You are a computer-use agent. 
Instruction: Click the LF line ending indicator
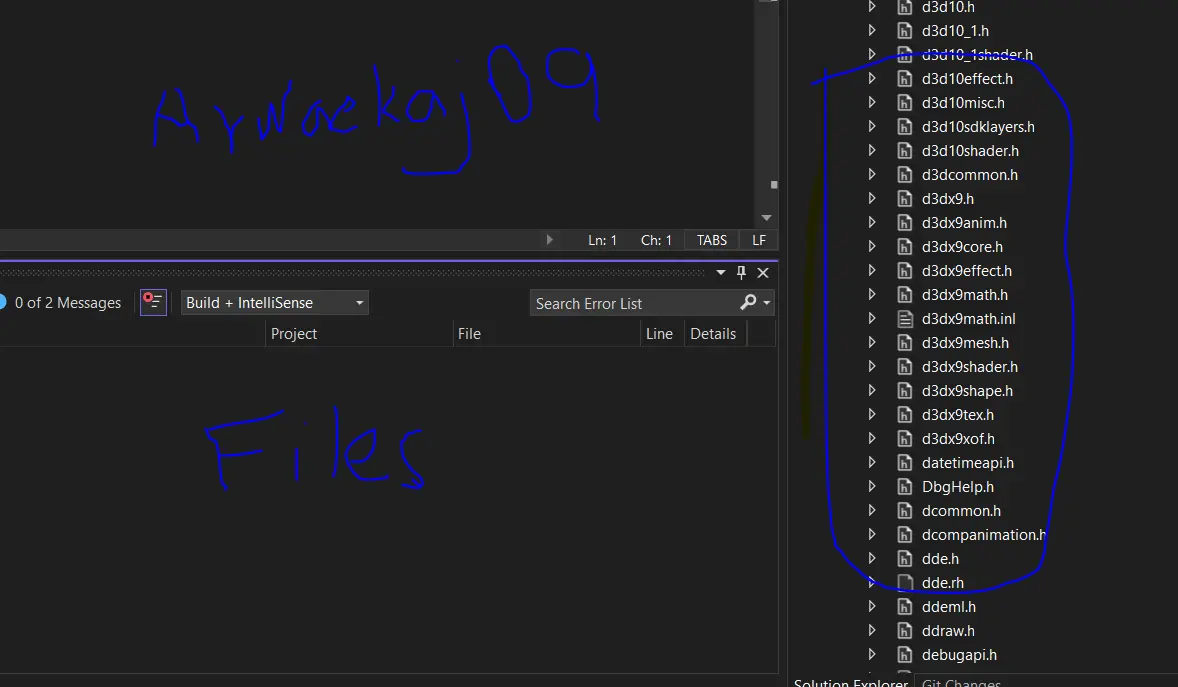pyautogui.click(x=759, y=241)
